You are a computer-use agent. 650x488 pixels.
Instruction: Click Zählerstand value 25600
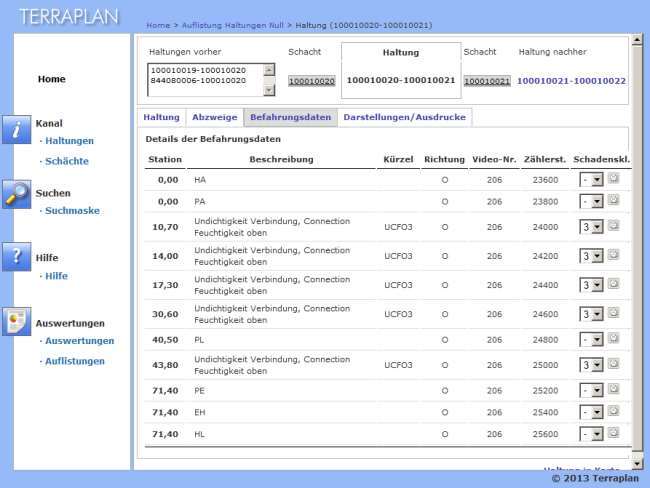(545, 434)
